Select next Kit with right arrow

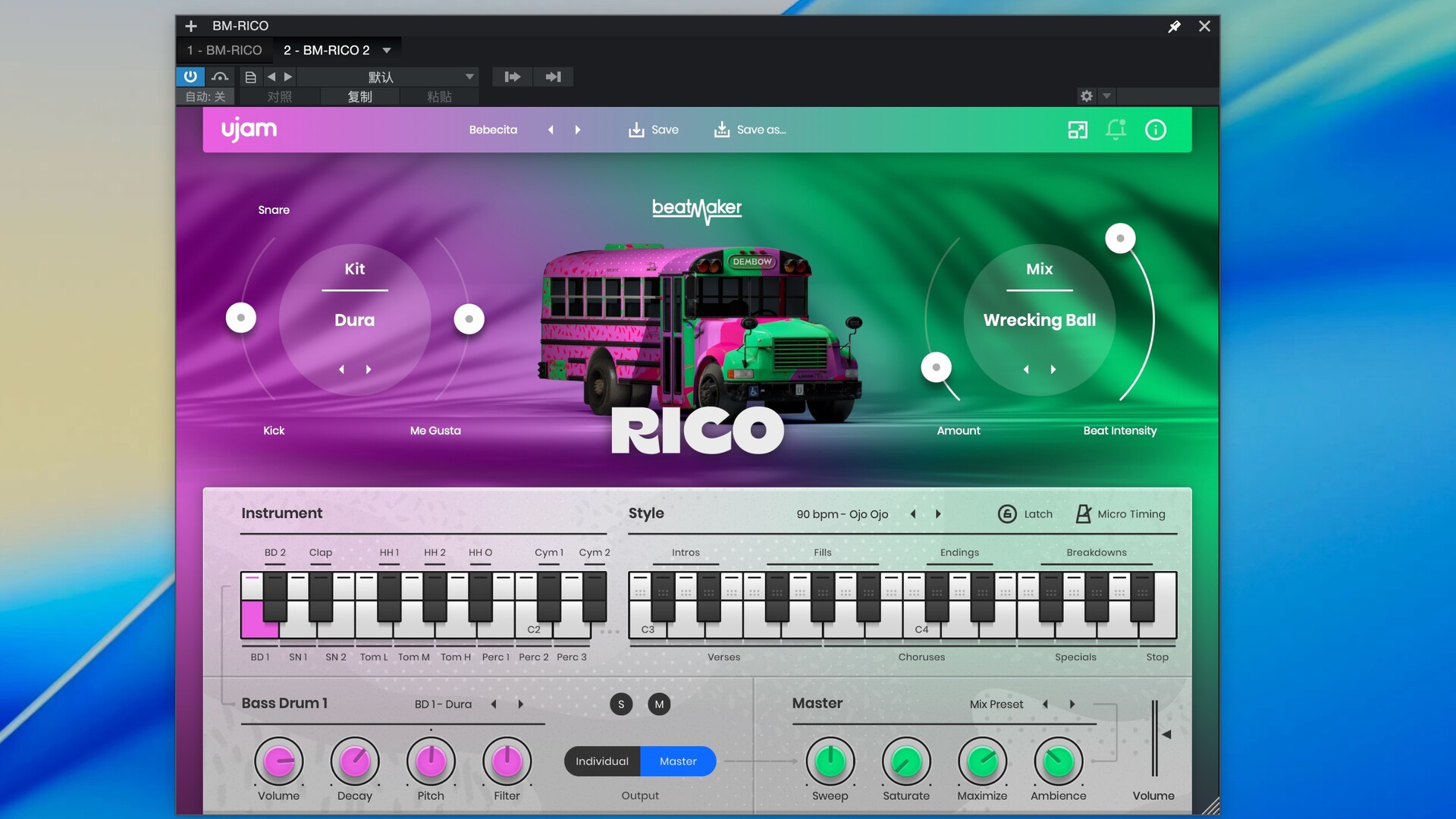pyautogui.click(x=369, y=369)
